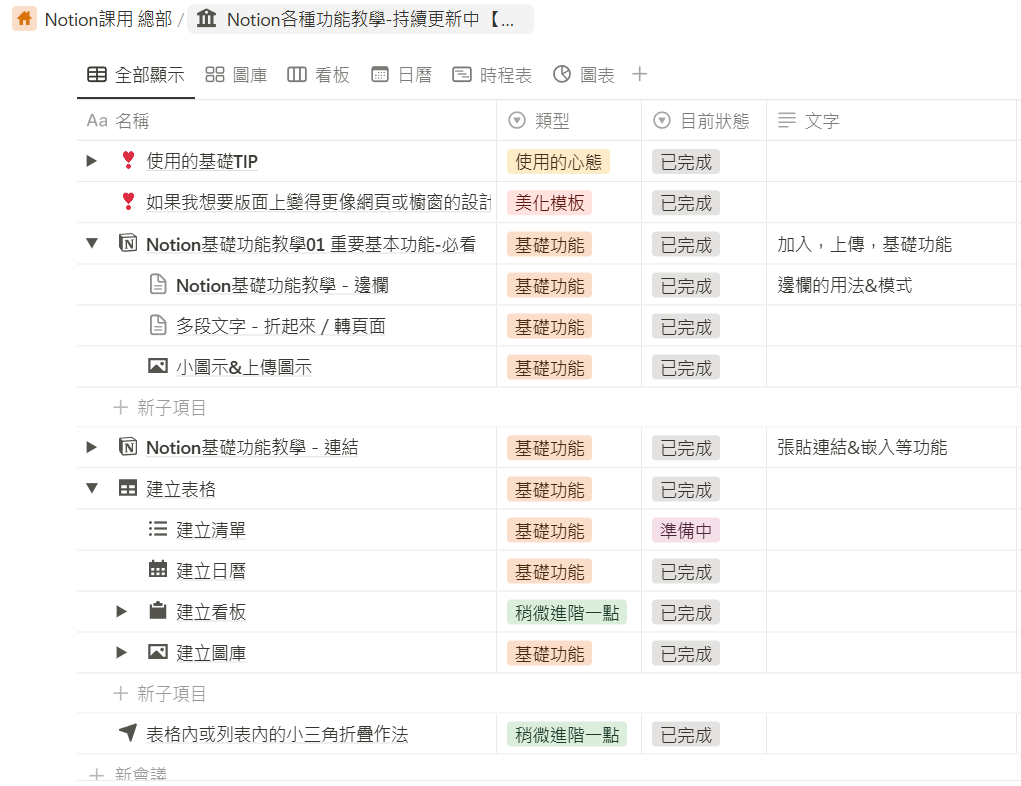
Task: Switch to the 時程表 view tab
Action: click(x=492, y=75)
